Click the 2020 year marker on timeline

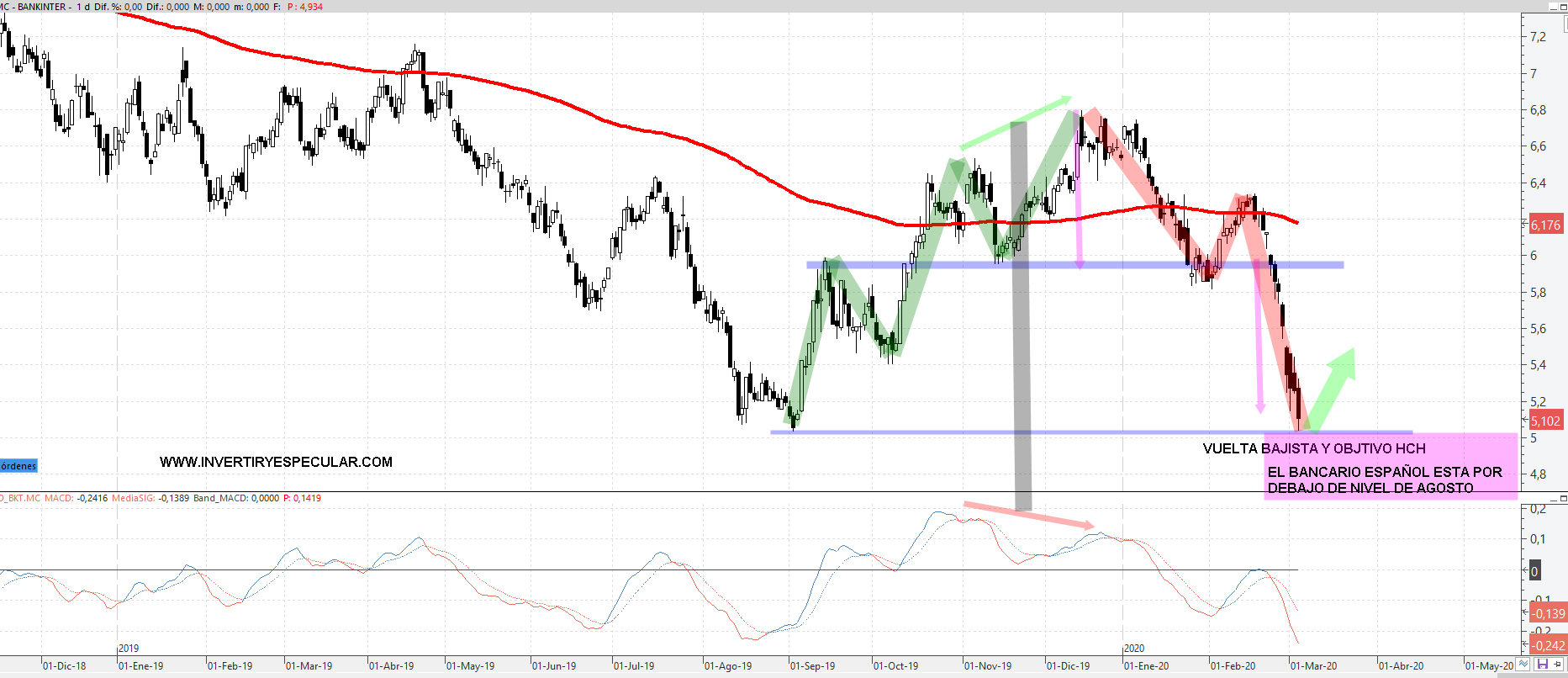tap(1134, 648)
